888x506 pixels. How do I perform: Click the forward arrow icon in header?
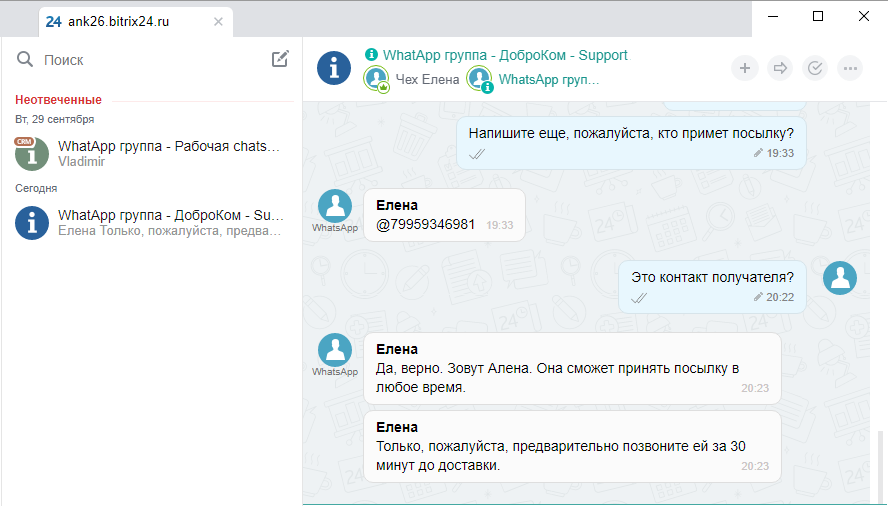[x=780, y=68]
